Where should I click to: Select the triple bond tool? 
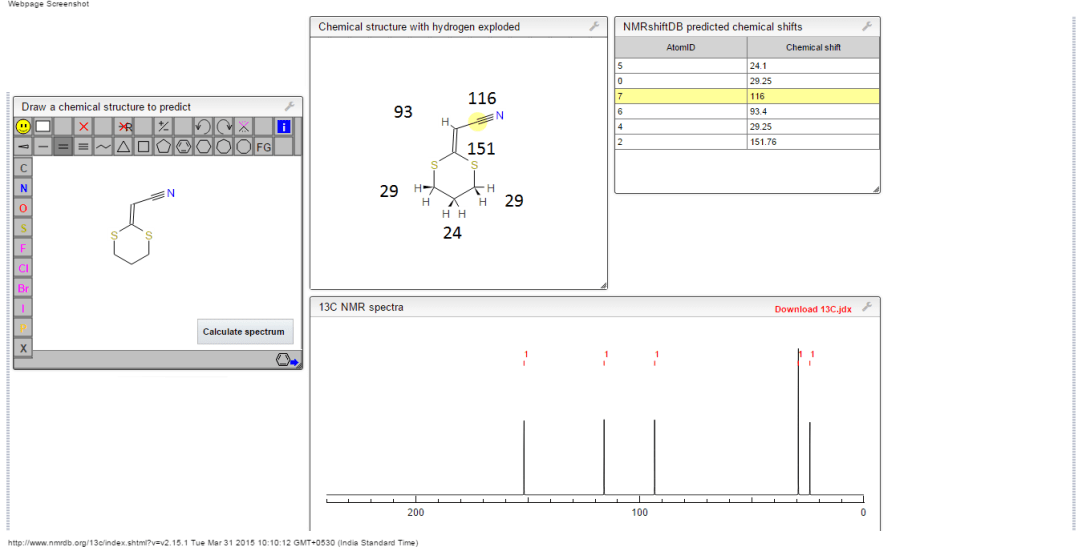(x=83, y=147)
